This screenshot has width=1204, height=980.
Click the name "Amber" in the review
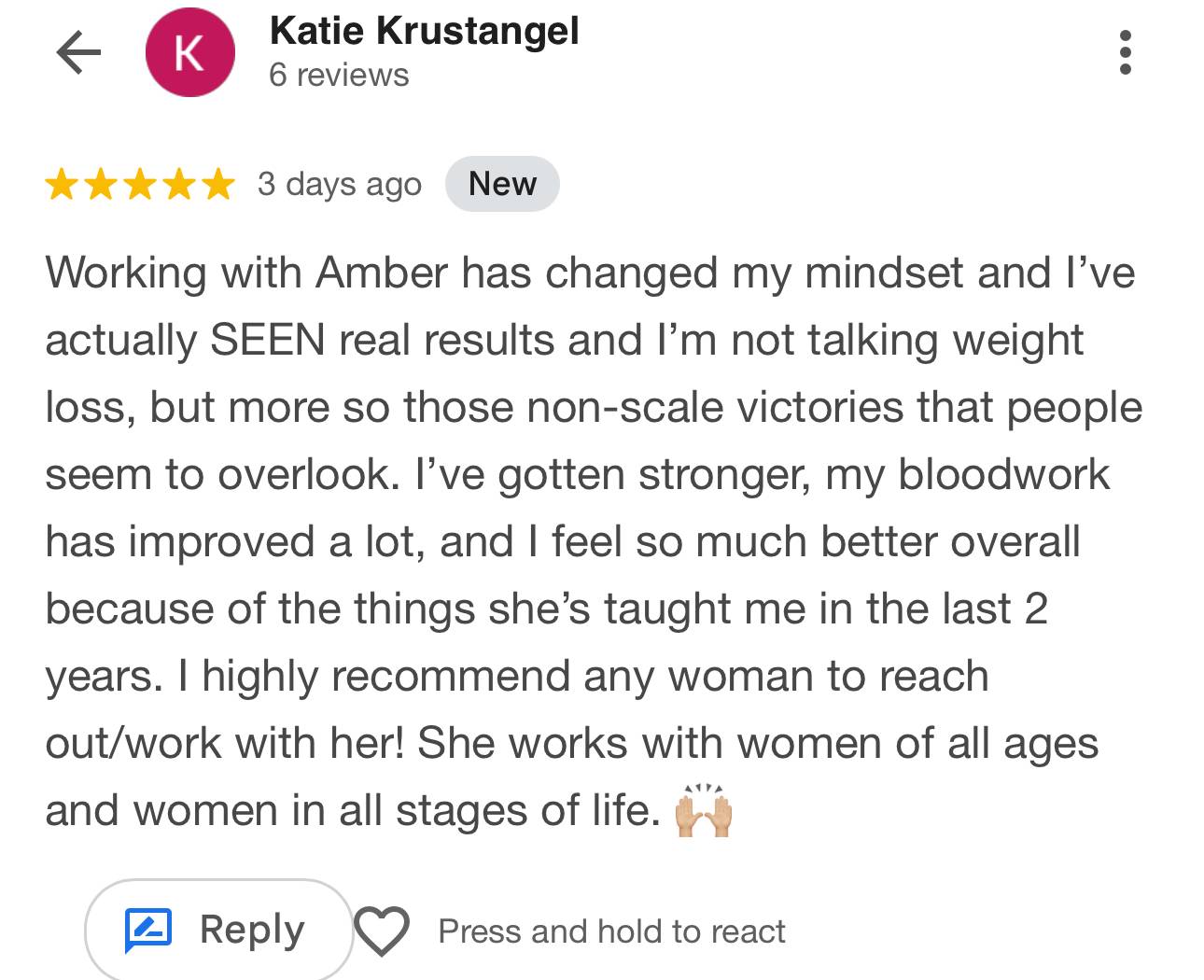click(x=383, y=273)
